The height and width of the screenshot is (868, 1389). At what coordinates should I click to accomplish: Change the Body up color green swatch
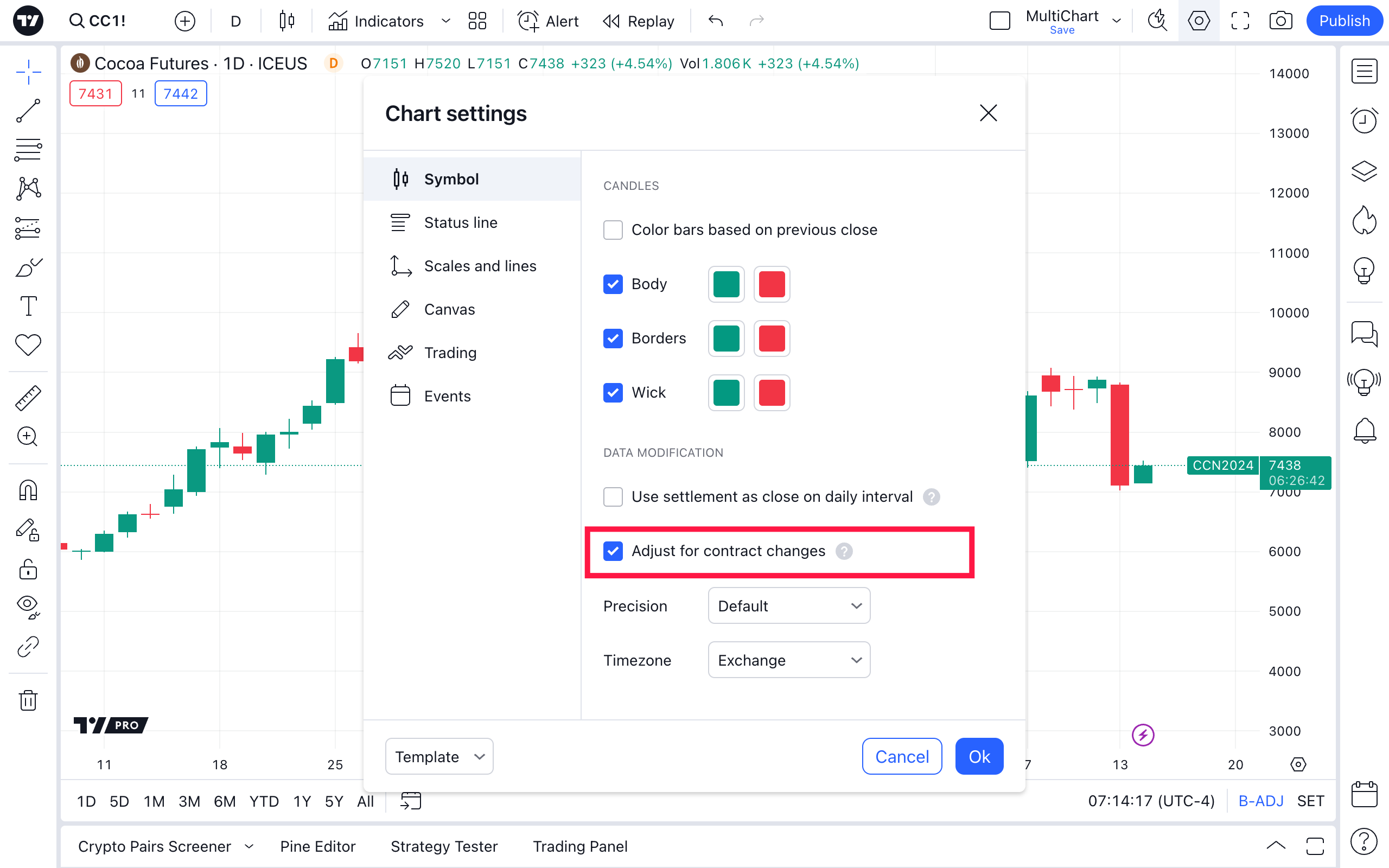[x=726, y=284]
